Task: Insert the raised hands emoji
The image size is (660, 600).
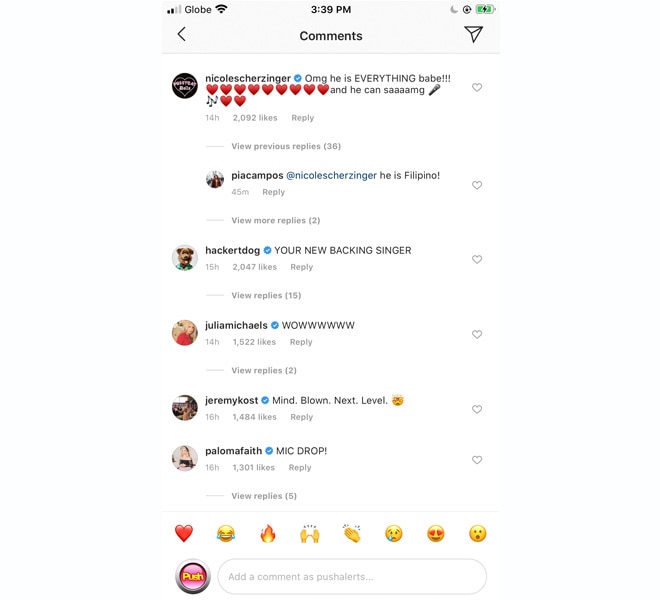Action: point(310,533)
